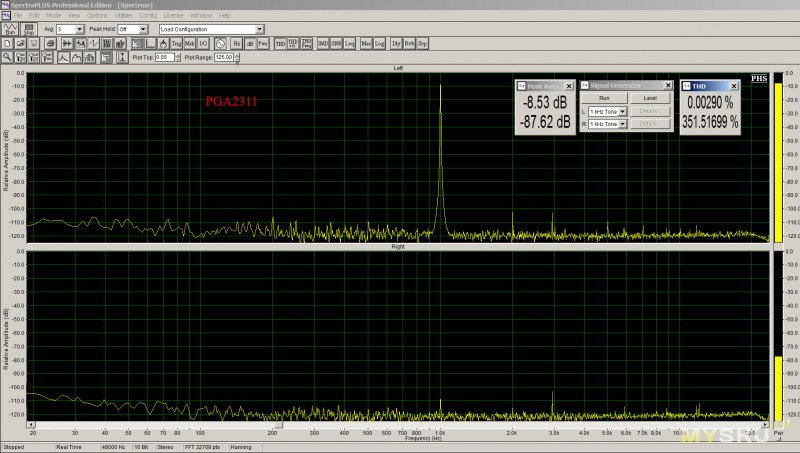This screenshot has width=800, height=453.
Task: Open the Rvb reverberation utility icon
Action: (x=409, y=44)
